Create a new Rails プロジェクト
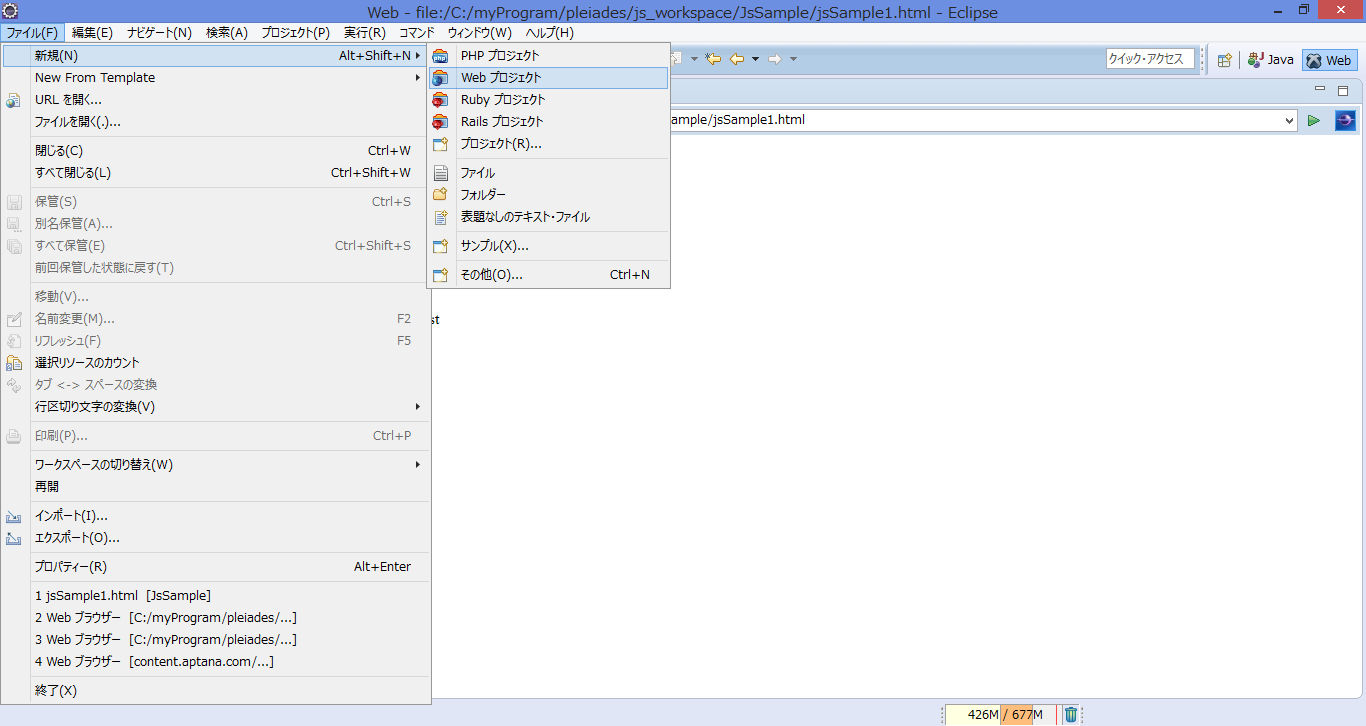 click(x=548, y=122)
